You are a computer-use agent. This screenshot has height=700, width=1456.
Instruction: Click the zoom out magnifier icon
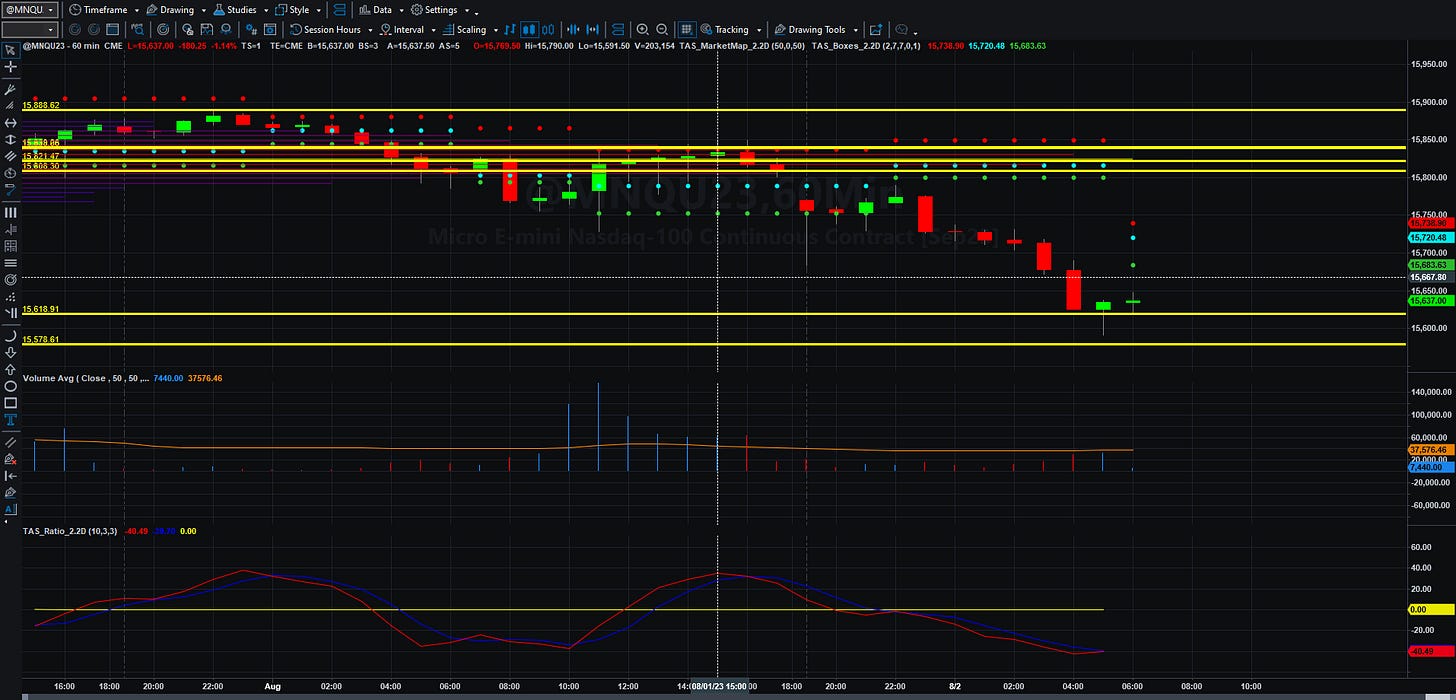pyautogui.click(x=662, y=30)
